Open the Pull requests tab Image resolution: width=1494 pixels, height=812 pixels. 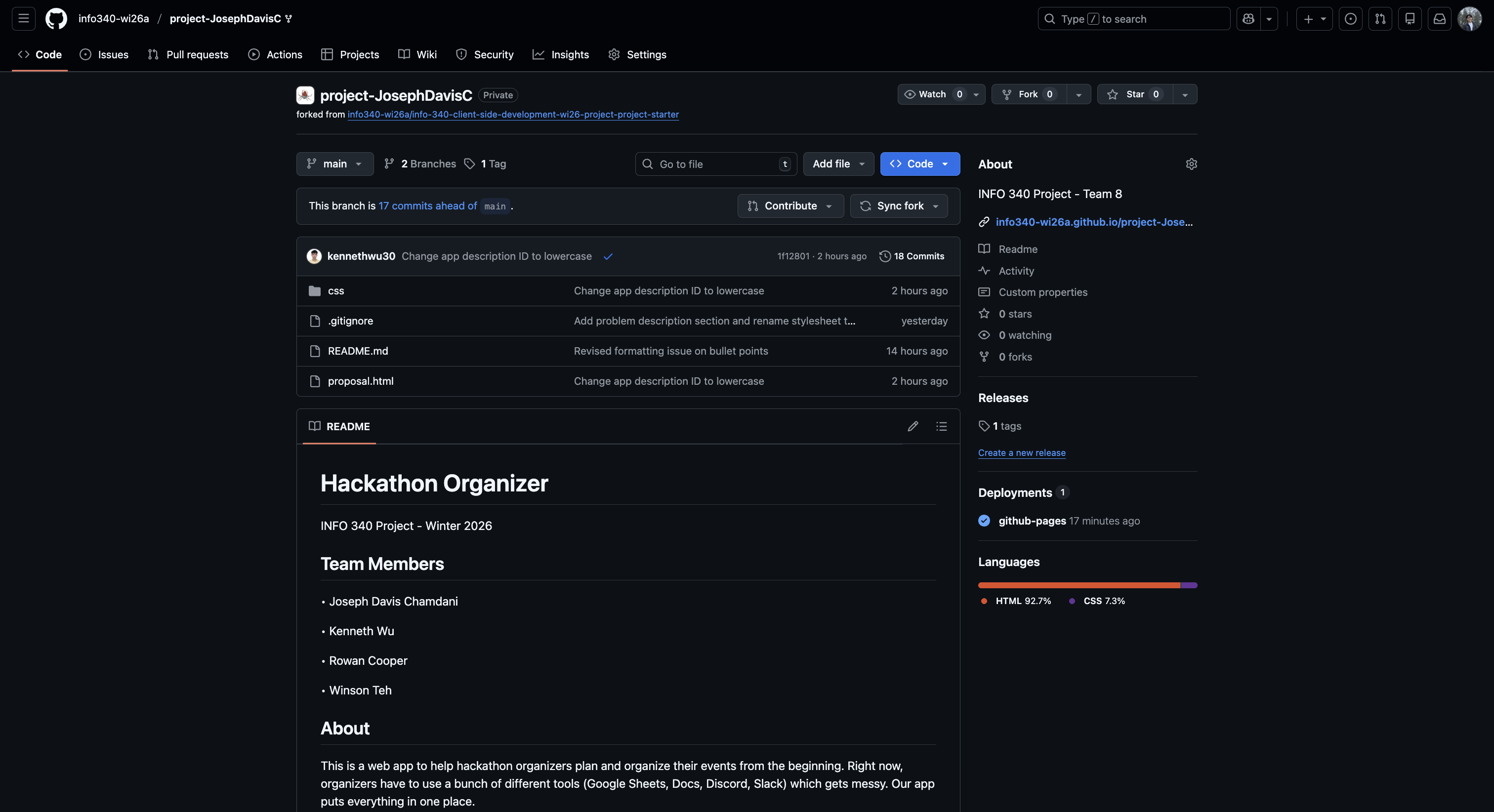pyautogui.click(x=187, y=54)
